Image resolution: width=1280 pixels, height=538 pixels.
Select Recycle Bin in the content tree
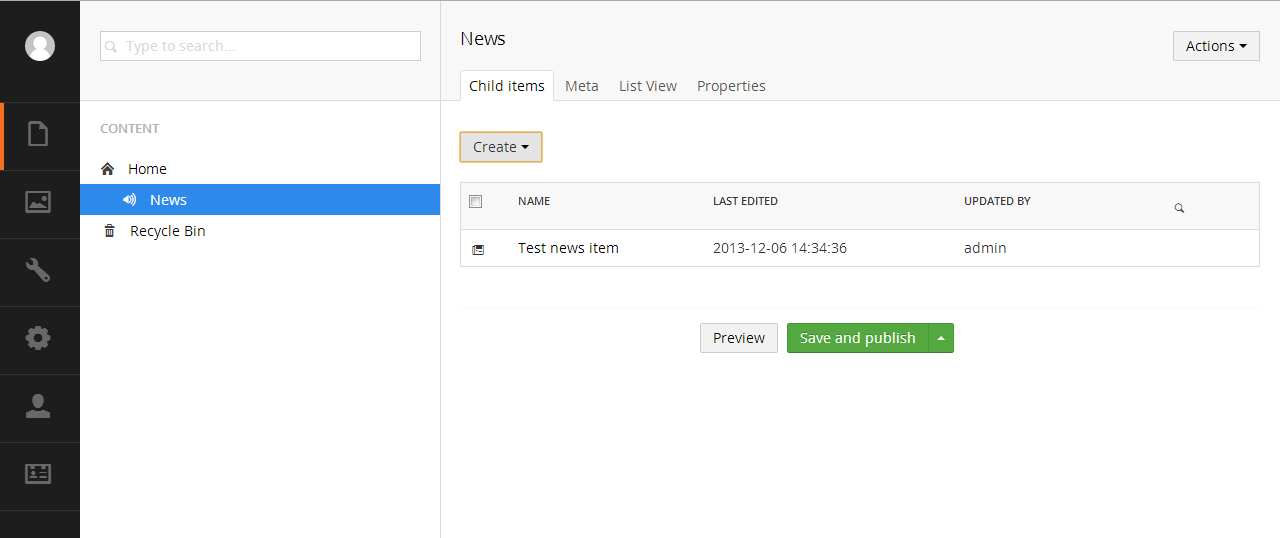pyautogui.click(x=167, y=231)
